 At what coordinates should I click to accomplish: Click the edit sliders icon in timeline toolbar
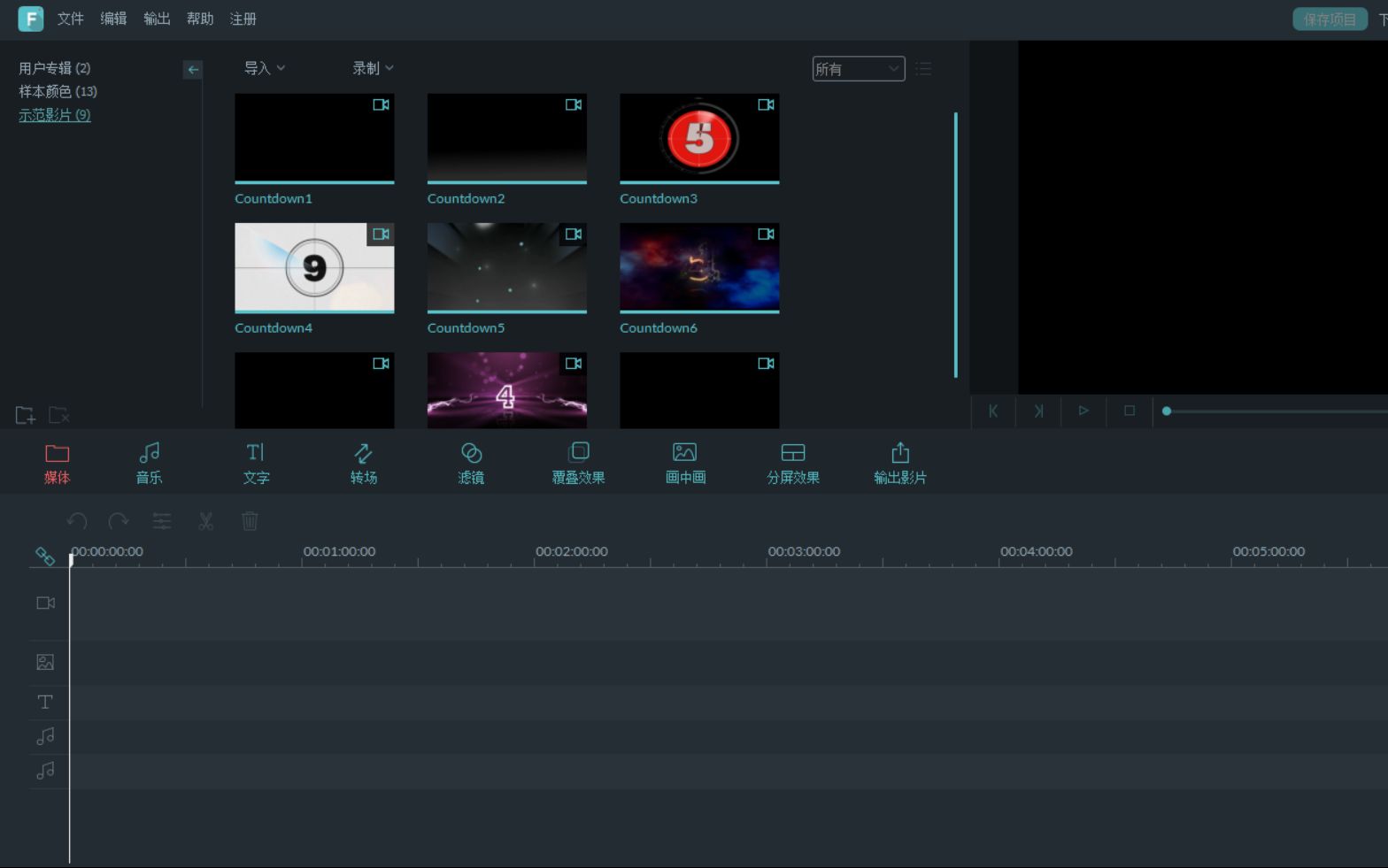coord(162,521)
